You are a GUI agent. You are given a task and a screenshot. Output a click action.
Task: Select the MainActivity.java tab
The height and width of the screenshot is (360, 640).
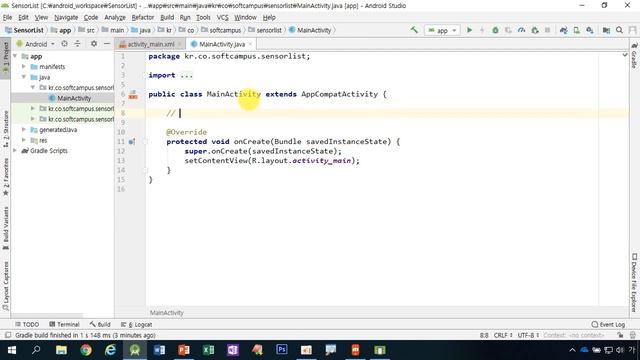(x=222, y=44)
